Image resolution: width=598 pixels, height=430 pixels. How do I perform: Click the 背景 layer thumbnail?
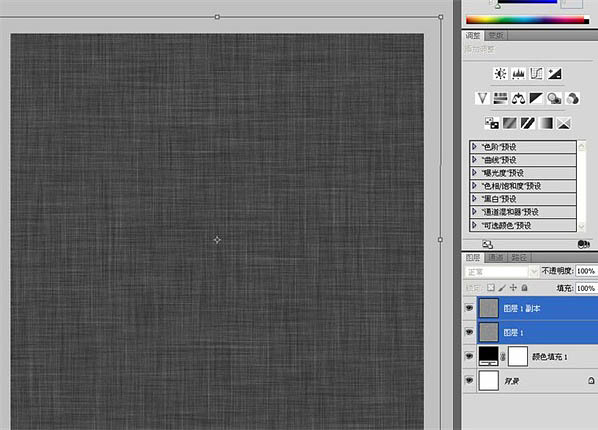pyautogui.click(x=489, y=380)
